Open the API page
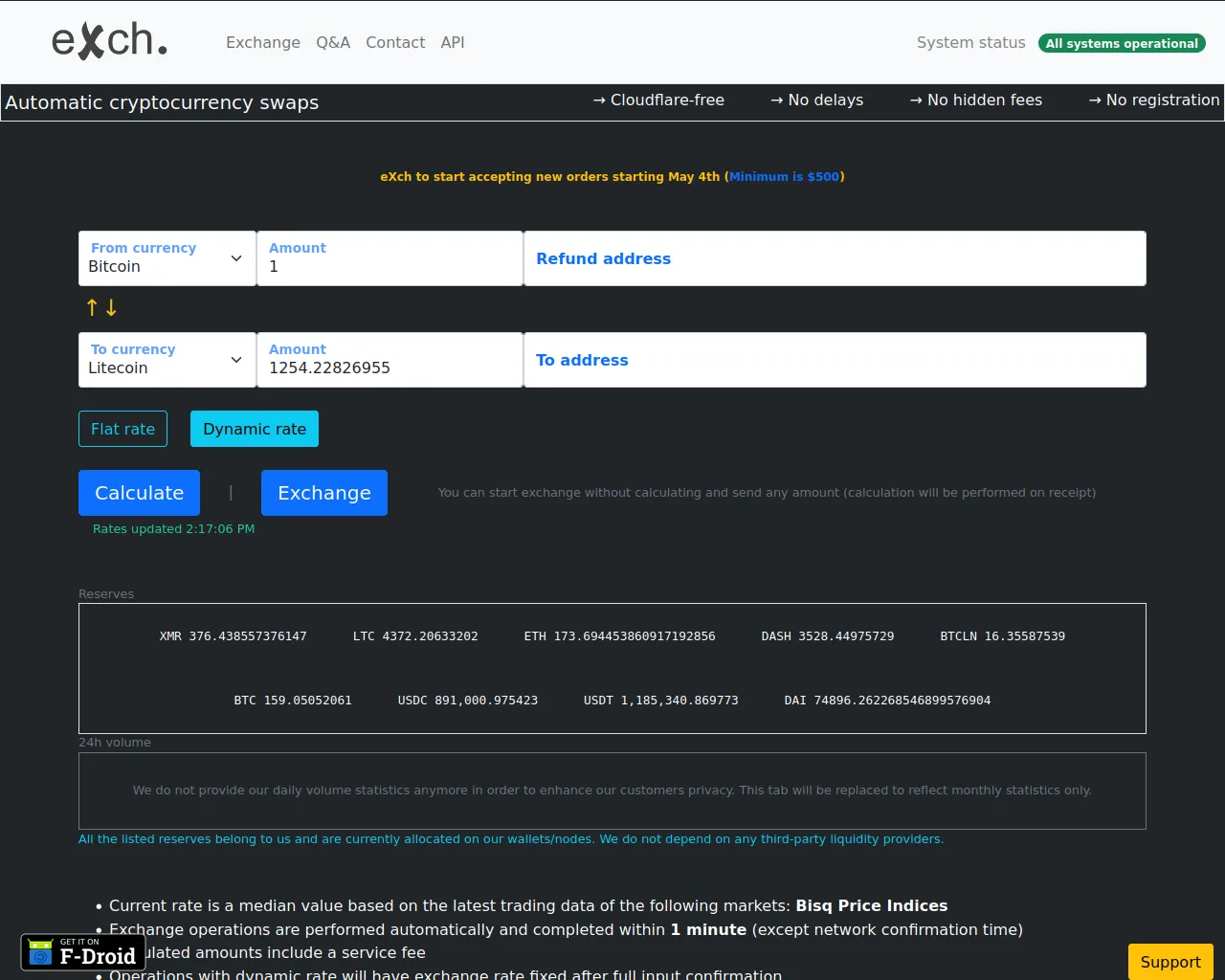The width and height of the screenshot is (1225, 980). click(x=453, y=42)
